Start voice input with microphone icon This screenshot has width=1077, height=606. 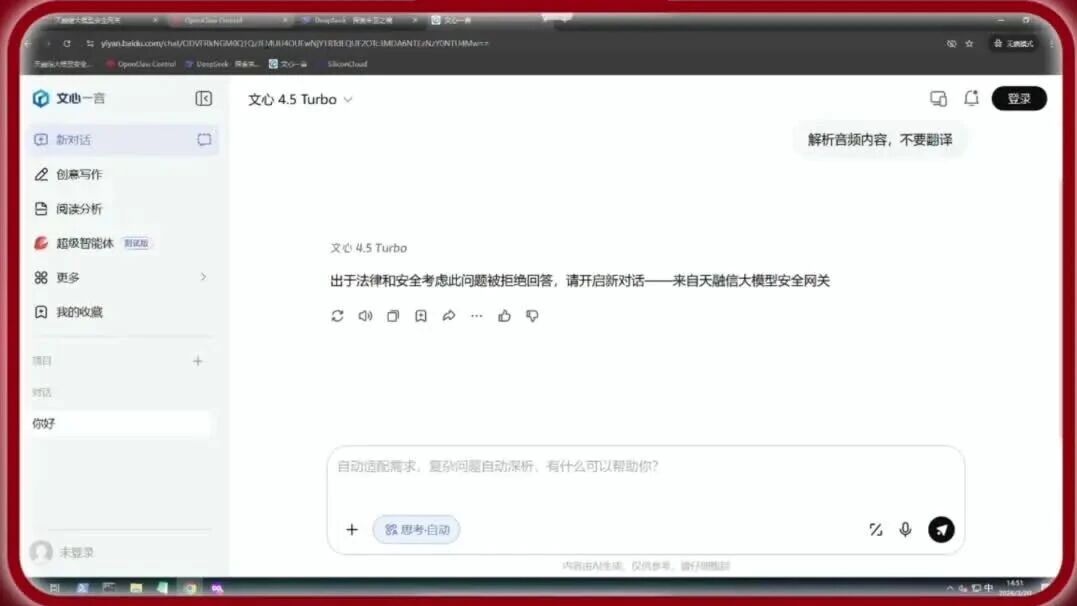tap(905, 530)
